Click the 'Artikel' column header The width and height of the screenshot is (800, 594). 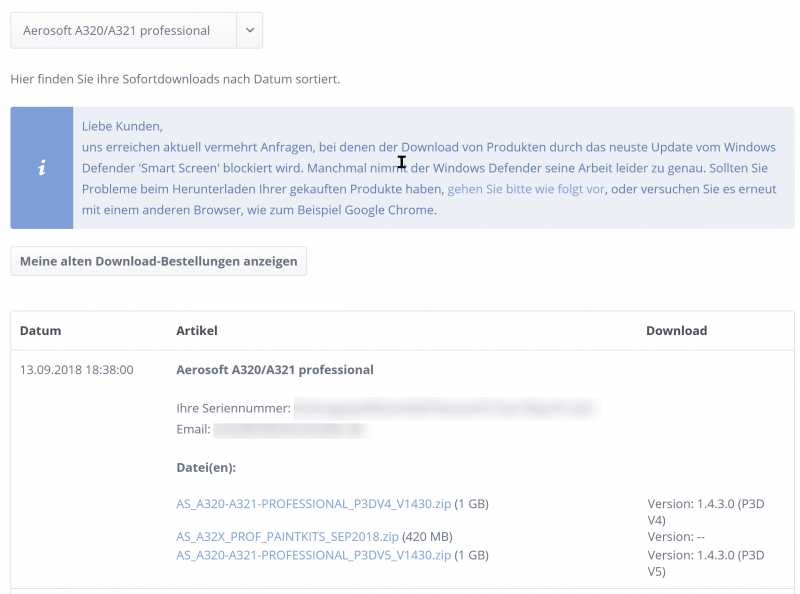[197, 331]
